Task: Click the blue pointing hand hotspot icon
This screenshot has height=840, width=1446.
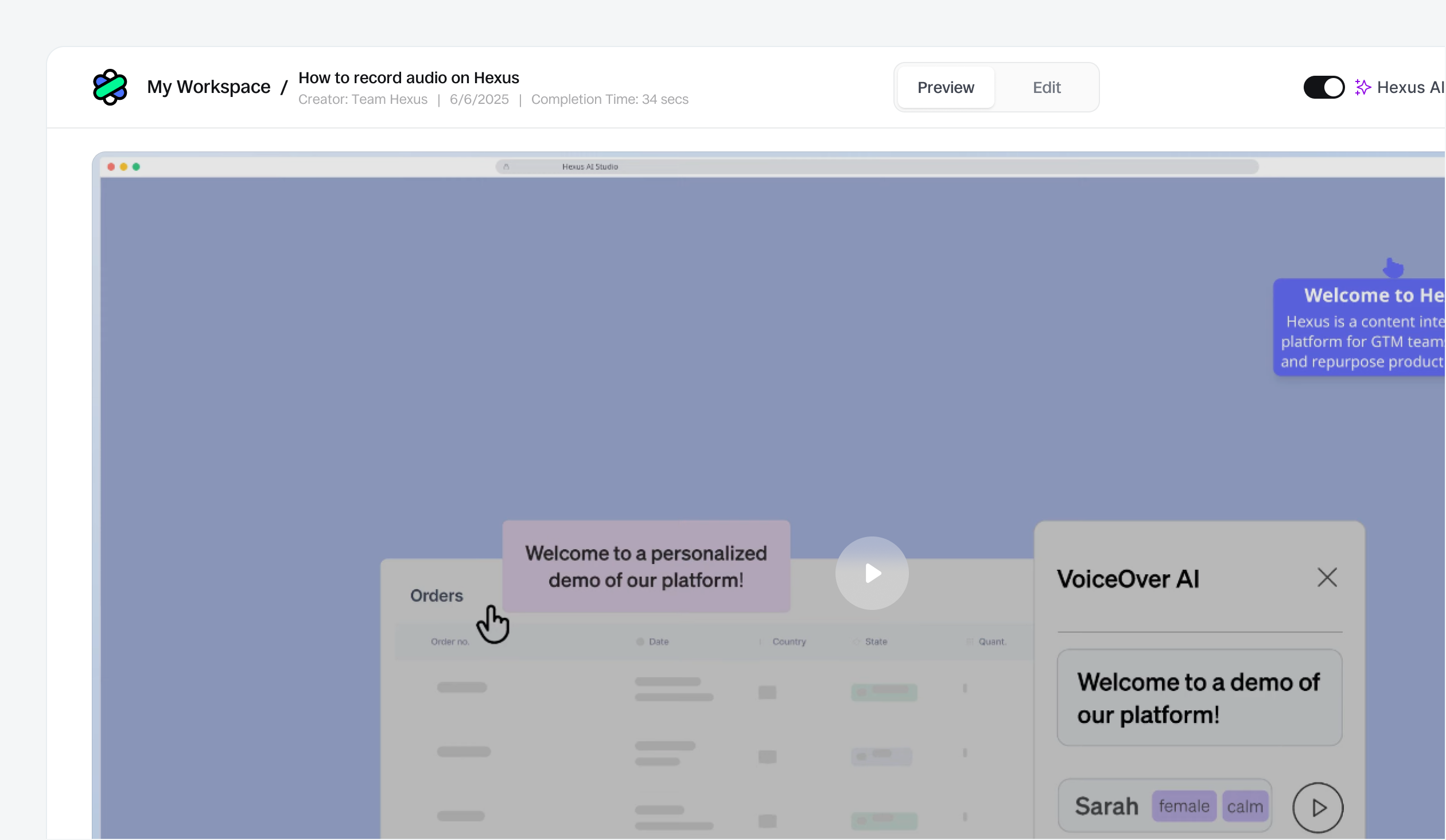Action: tap(1393, 267)
